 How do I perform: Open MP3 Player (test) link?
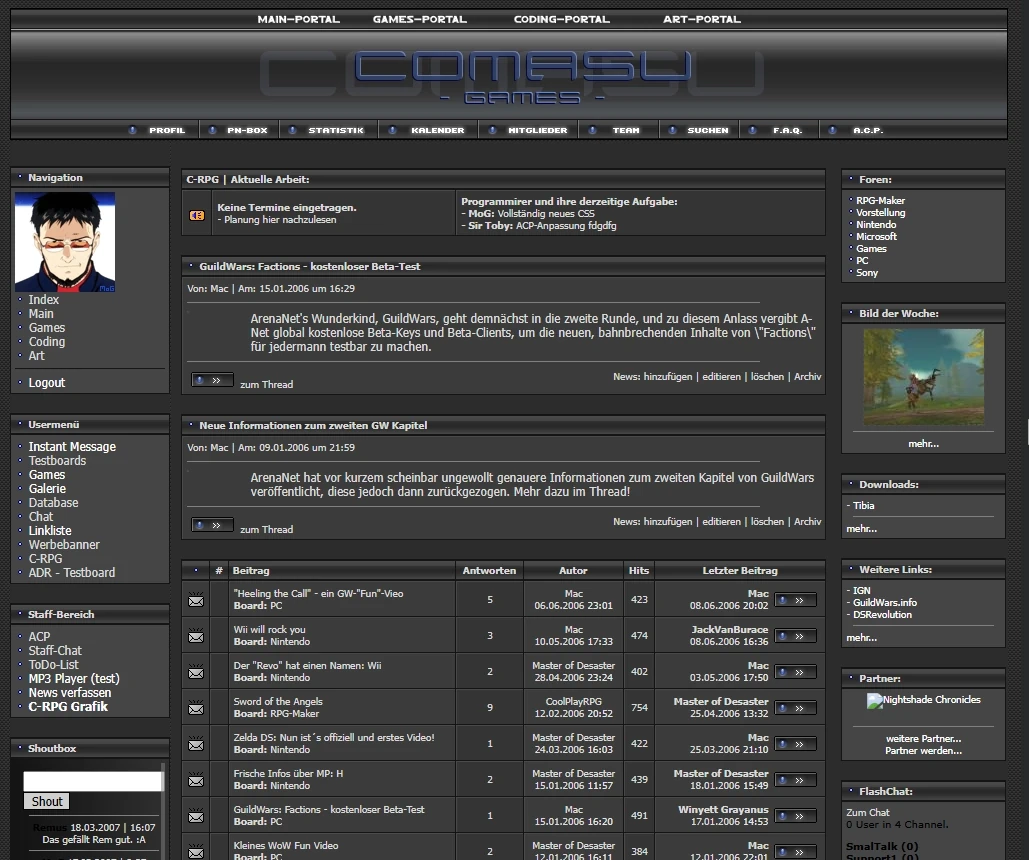tap(74, 679)
